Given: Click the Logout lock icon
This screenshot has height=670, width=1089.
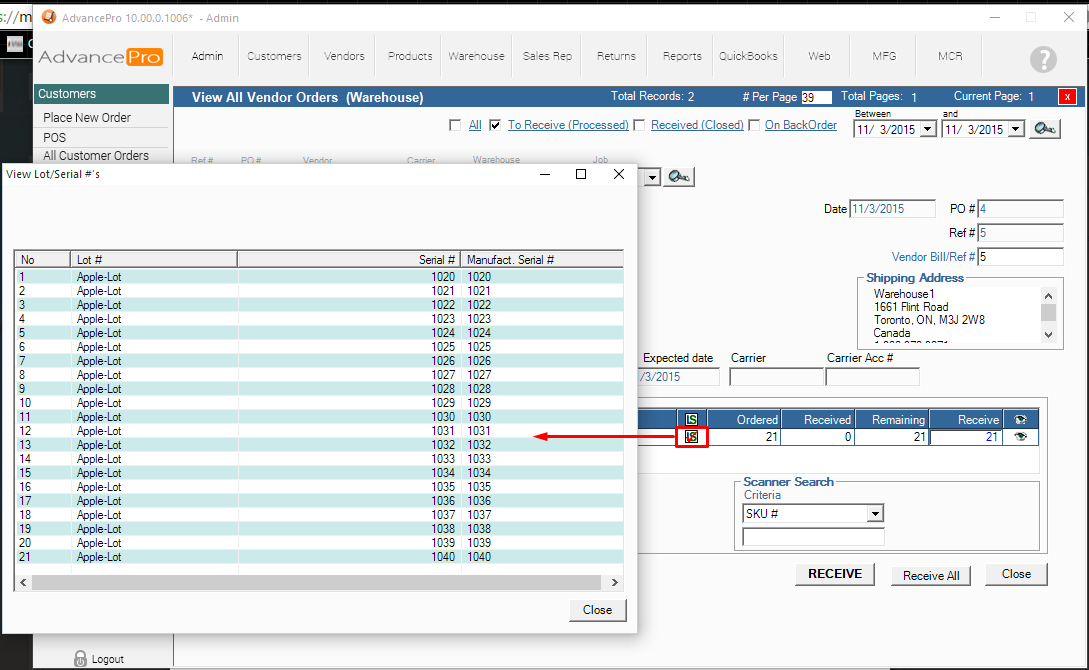Looking at the screenshot, I should click(x=81, y=658).
